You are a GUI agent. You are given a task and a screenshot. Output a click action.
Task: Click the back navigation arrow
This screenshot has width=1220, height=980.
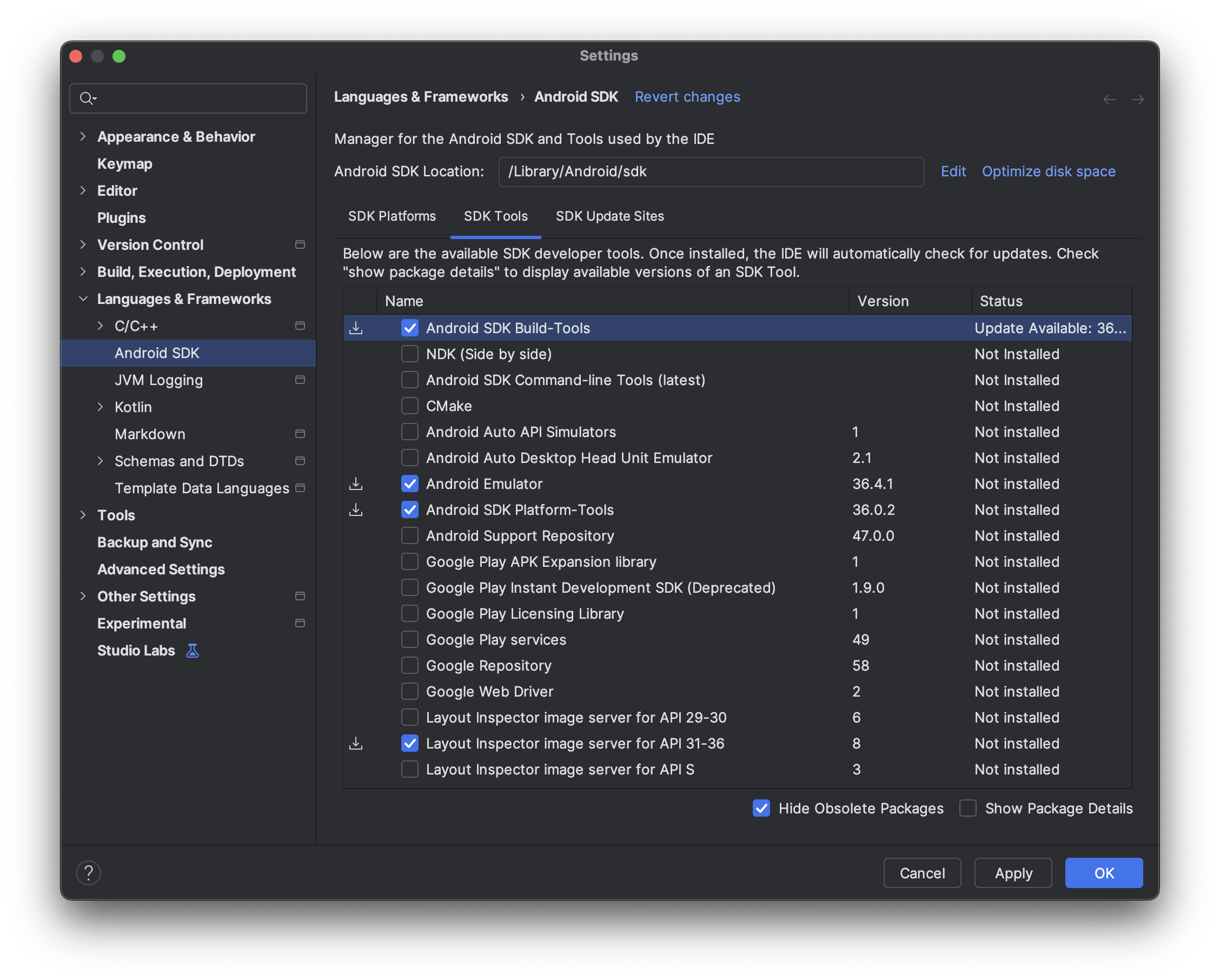pyautogui.click(x=1109, y=99)
